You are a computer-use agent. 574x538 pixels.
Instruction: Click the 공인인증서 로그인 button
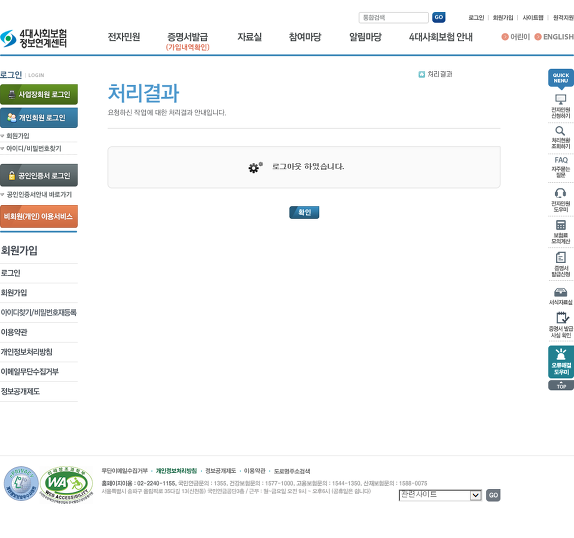point(39,175)
